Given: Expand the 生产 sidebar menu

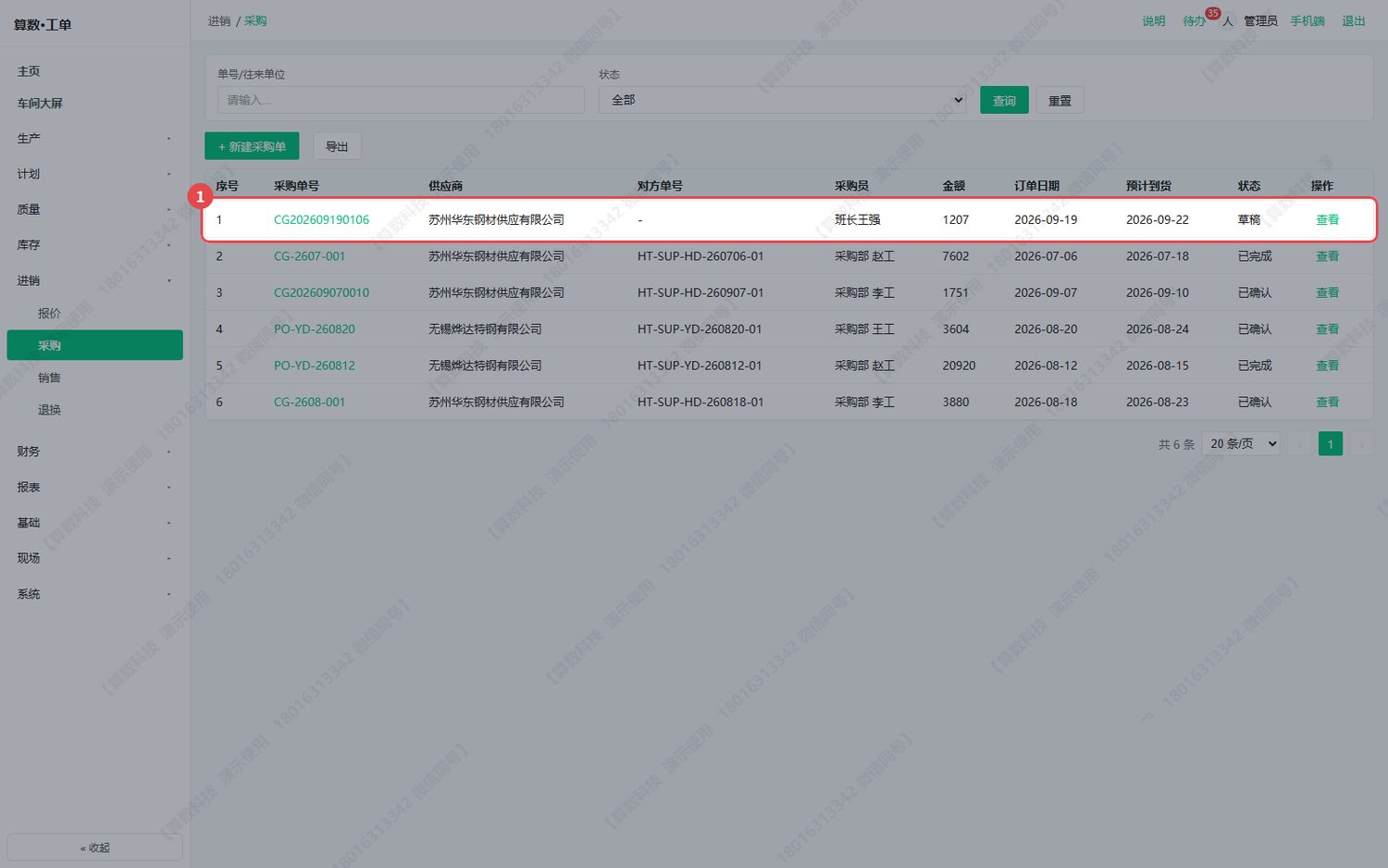Looking at the screenshot, I should pos(94,139).
